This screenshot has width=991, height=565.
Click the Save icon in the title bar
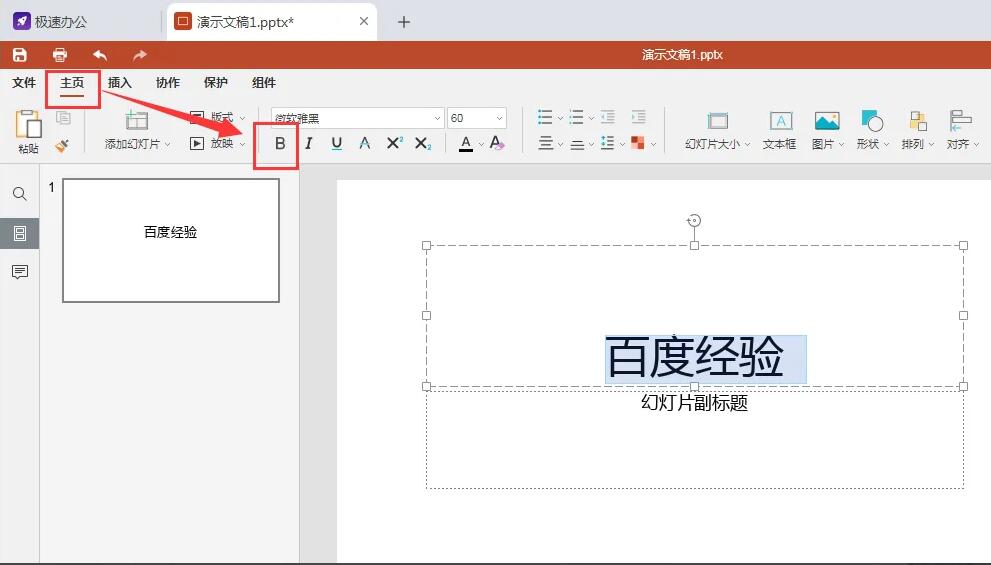[20, 55]
